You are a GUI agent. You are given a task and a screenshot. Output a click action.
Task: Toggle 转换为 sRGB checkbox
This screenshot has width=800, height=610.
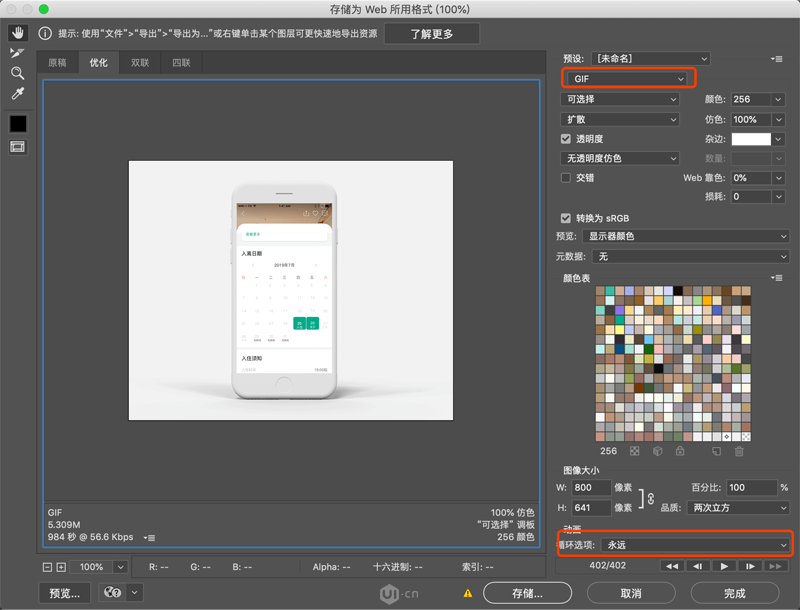pyautogui.click(x=565, y=218)
